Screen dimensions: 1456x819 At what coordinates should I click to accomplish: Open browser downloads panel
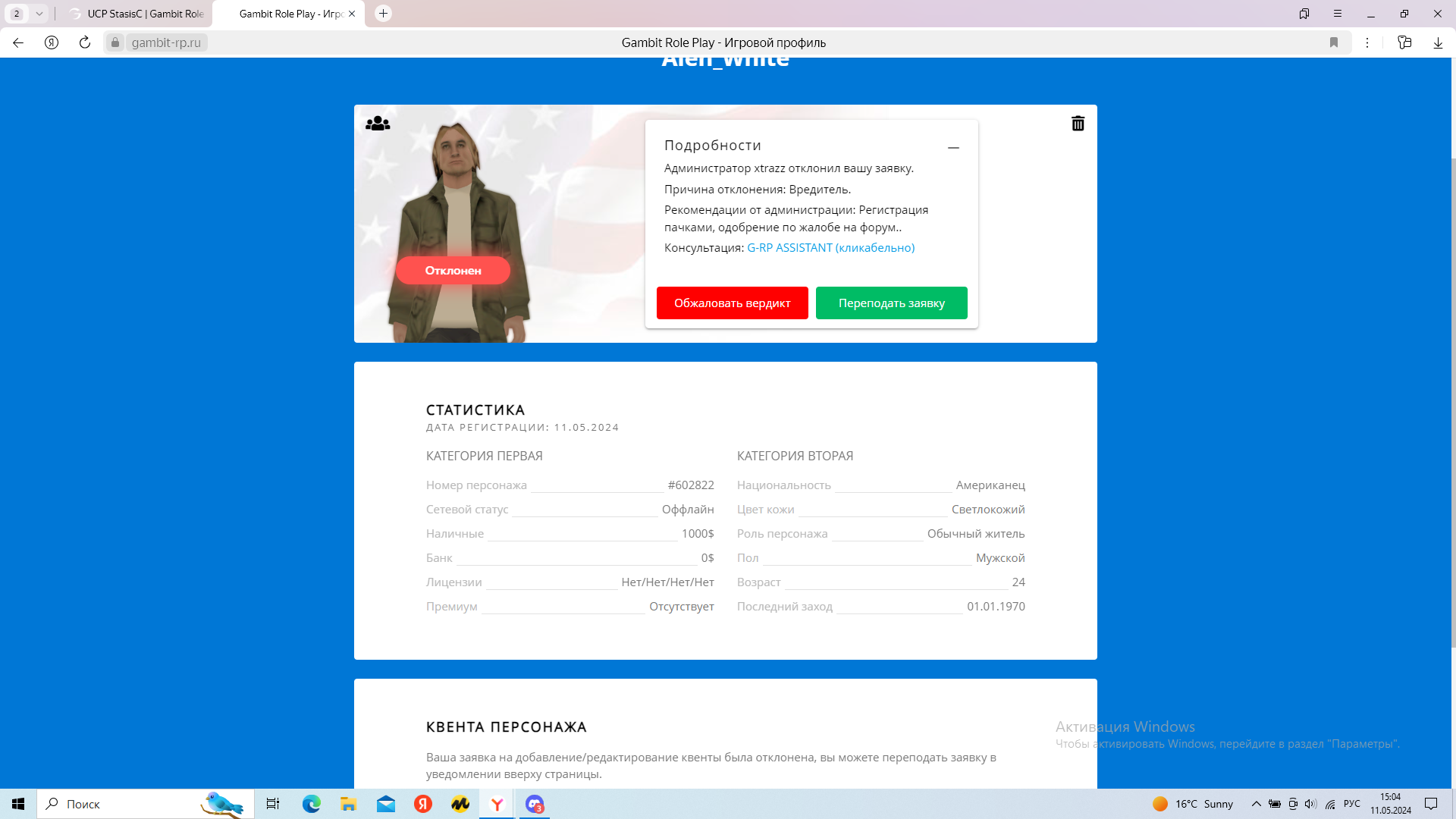pyautogui.click(x=1437, y=42)
